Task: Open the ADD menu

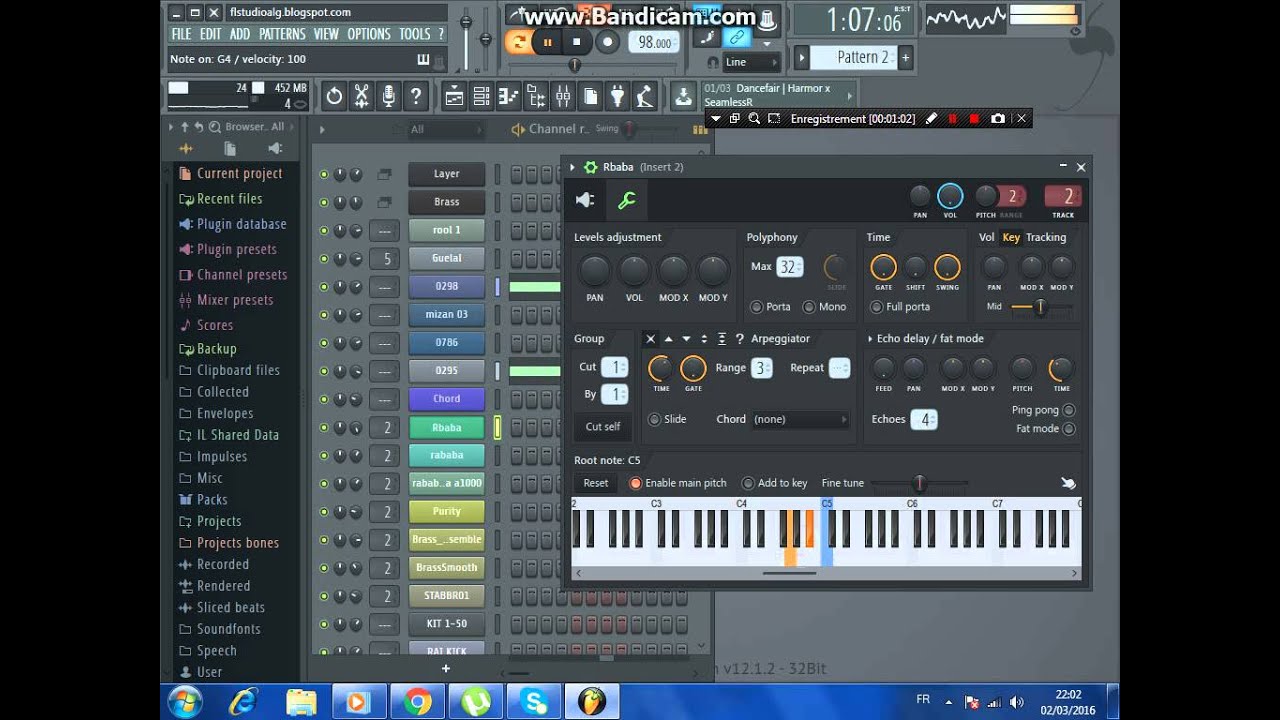Action: [240, 34]
